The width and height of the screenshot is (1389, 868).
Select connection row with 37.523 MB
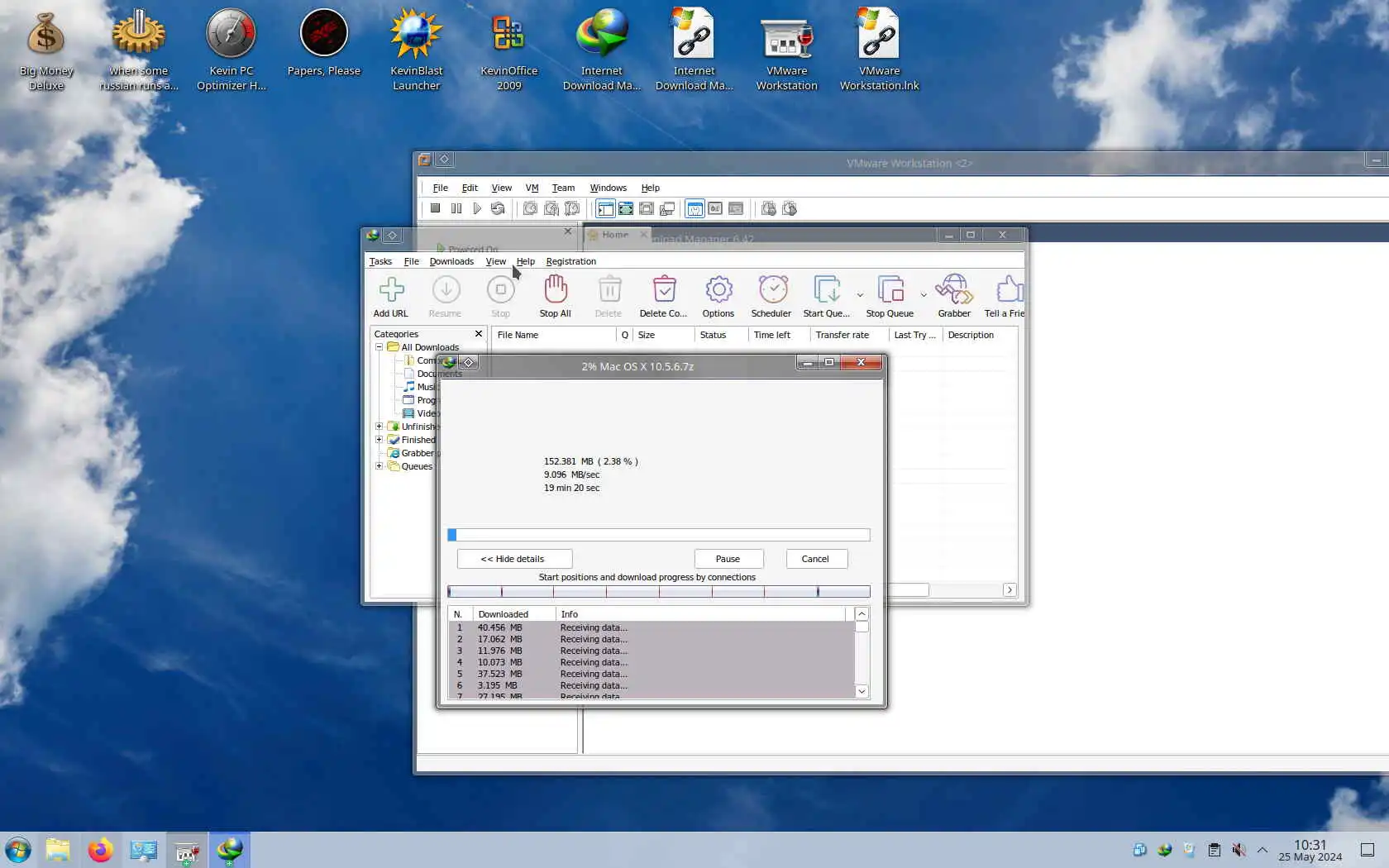coord(652,674)
